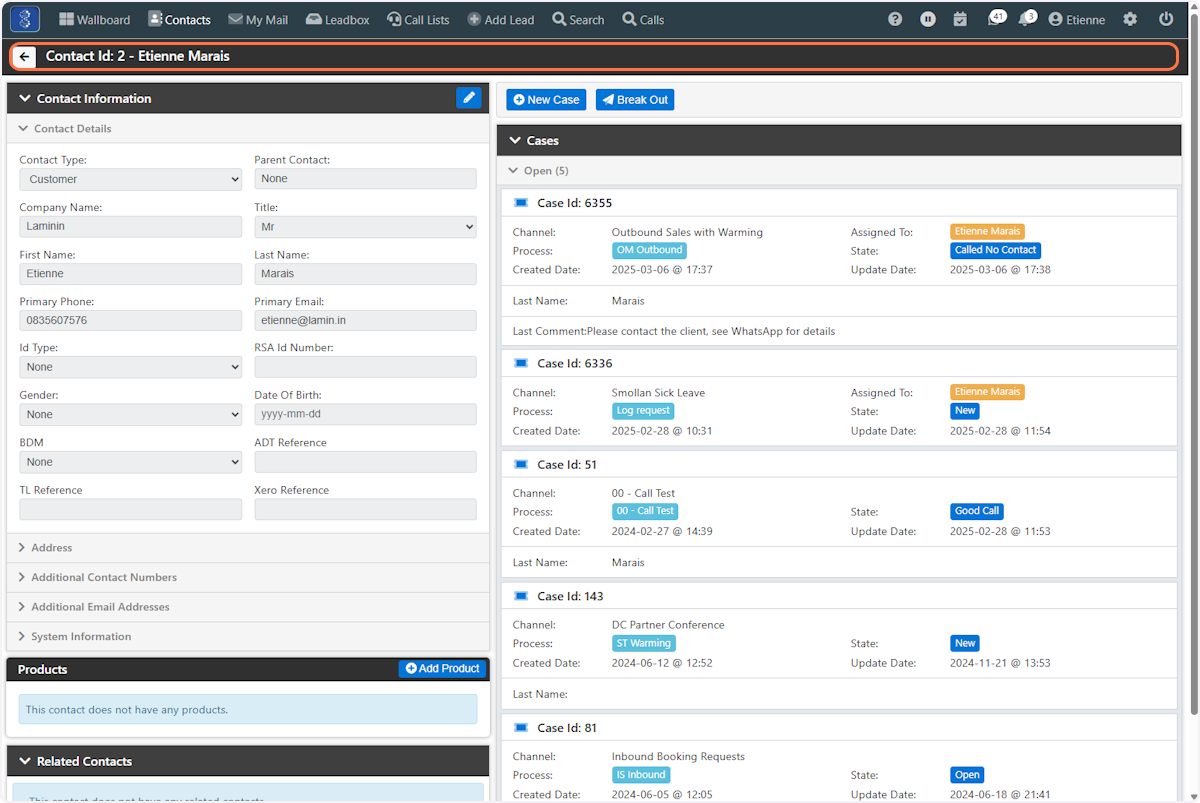Click the Company Name field Laminin
1200x803 pixels.
click(x=131, y=227)
